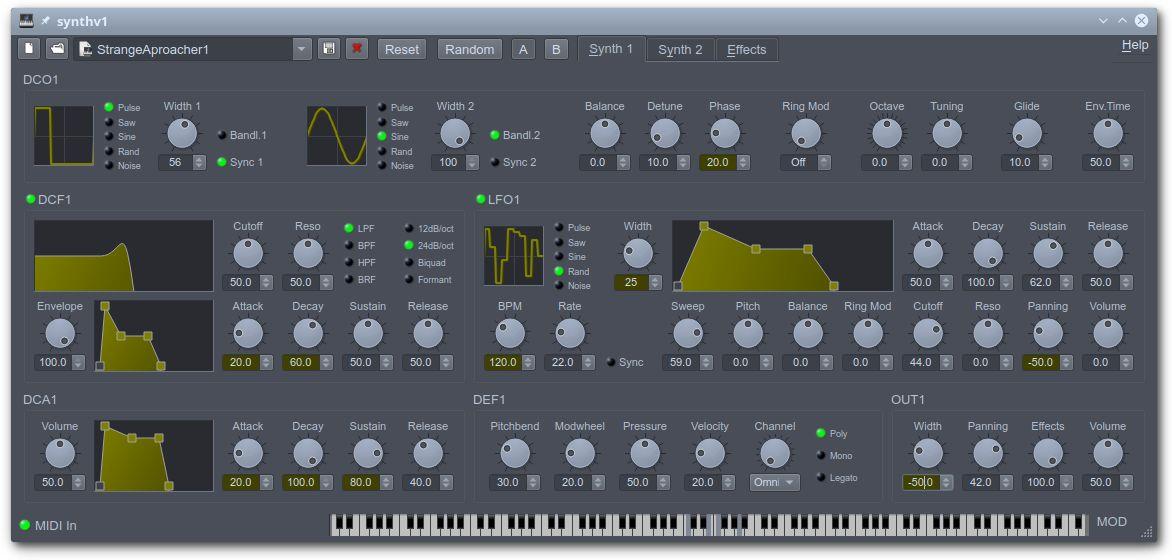Image resolution: width=1172 pixels, height=560 pixels.
Task: Click the New preset icon
Action: click(29, 49)
